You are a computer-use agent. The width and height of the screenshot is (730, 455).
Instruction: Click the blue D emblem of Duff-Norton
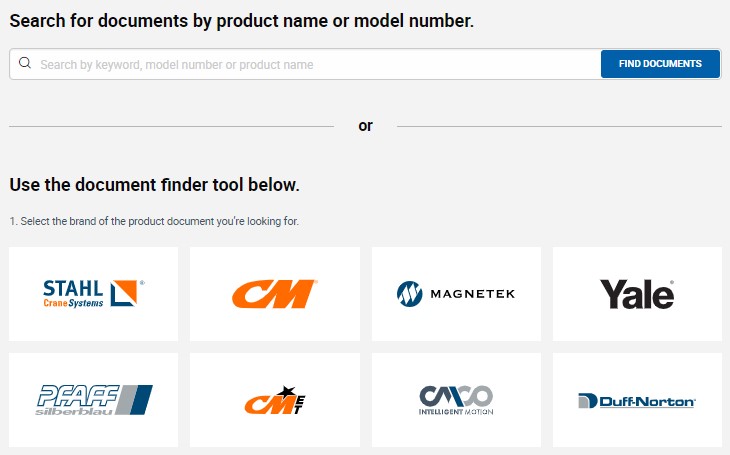click(588, 401)
